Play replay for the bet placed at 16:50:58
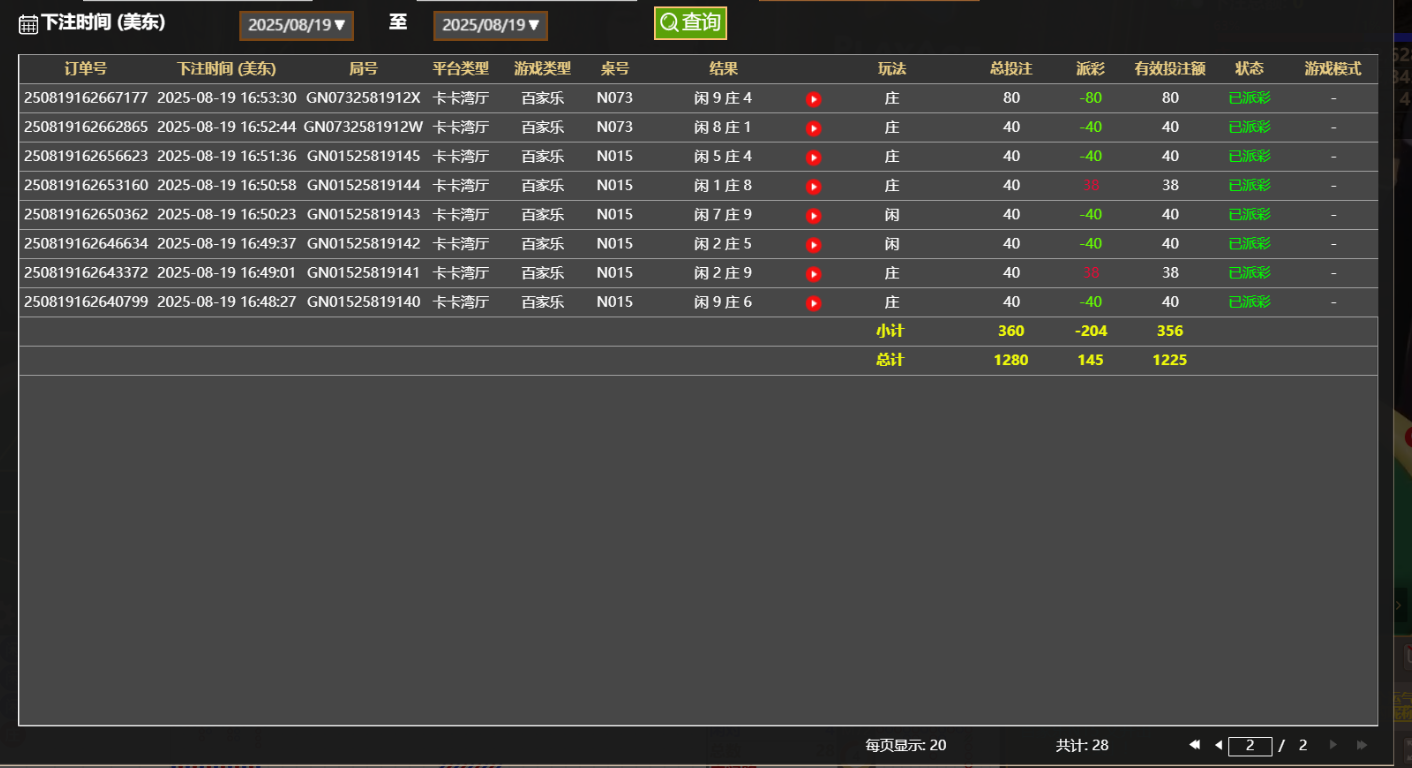Viewport: 1412px width, 768px height. point(813,186)
